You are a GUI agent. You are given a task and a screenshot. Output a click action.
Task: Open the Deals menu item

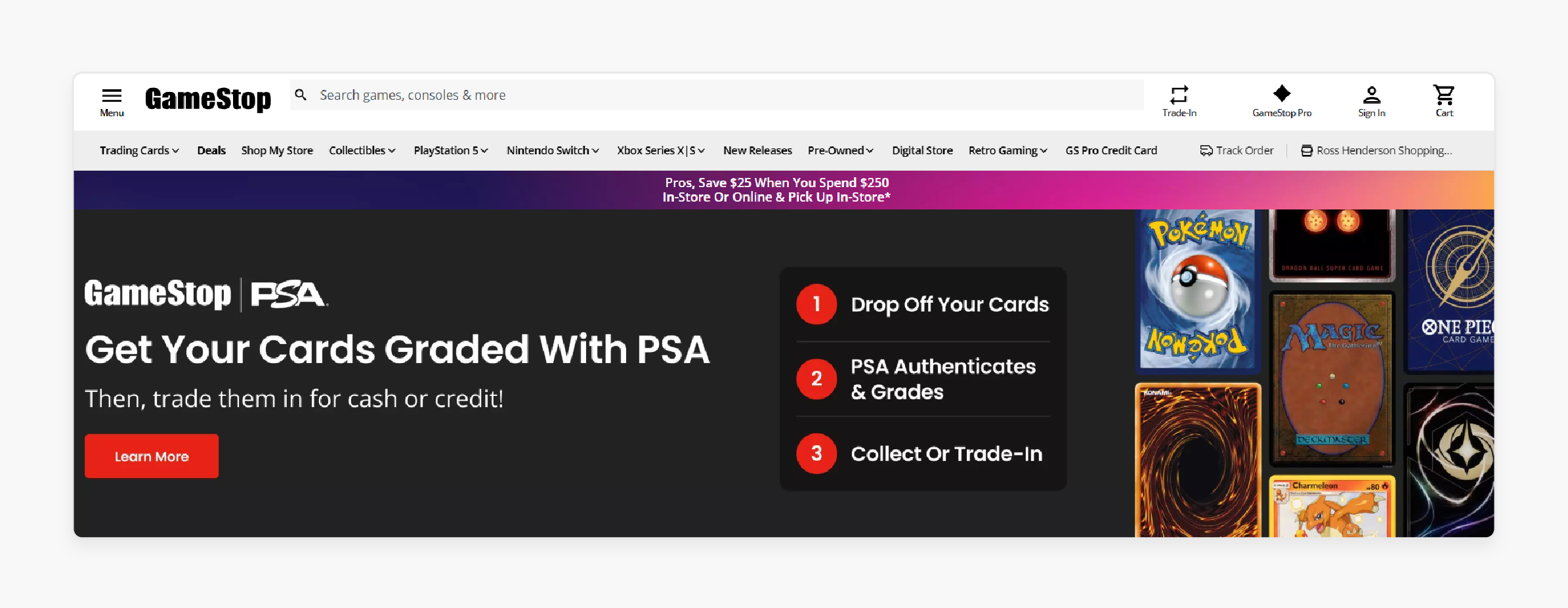pos(211,150)
